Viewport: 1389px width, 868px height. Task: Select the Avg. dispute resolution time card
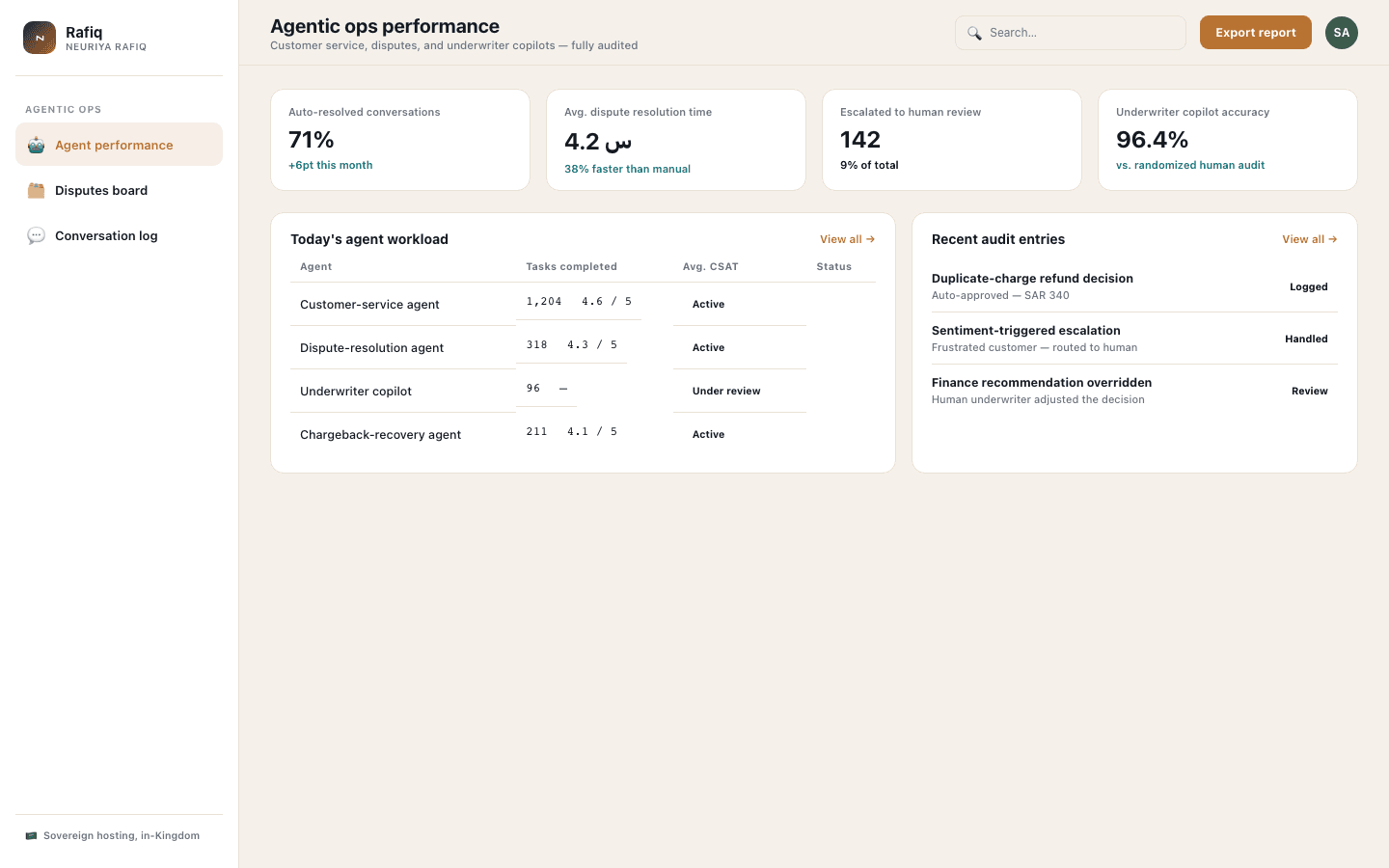(676, 140)
